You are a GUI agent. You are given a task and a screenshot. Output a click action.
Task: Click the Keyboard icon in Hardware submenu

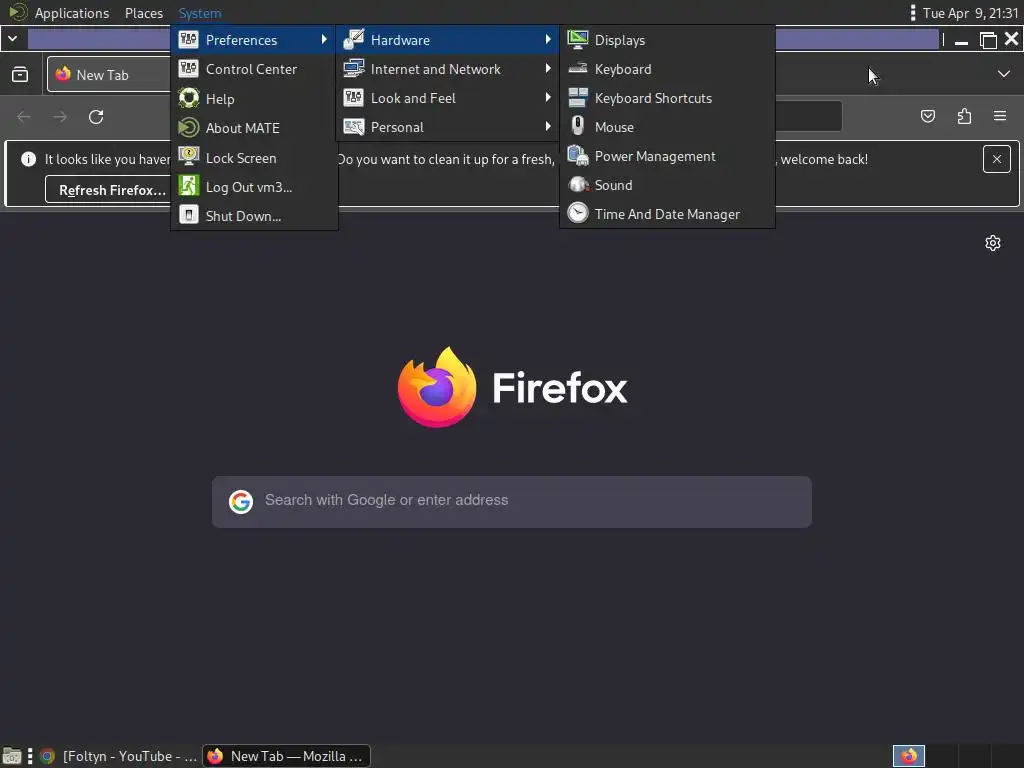point(577,69)
